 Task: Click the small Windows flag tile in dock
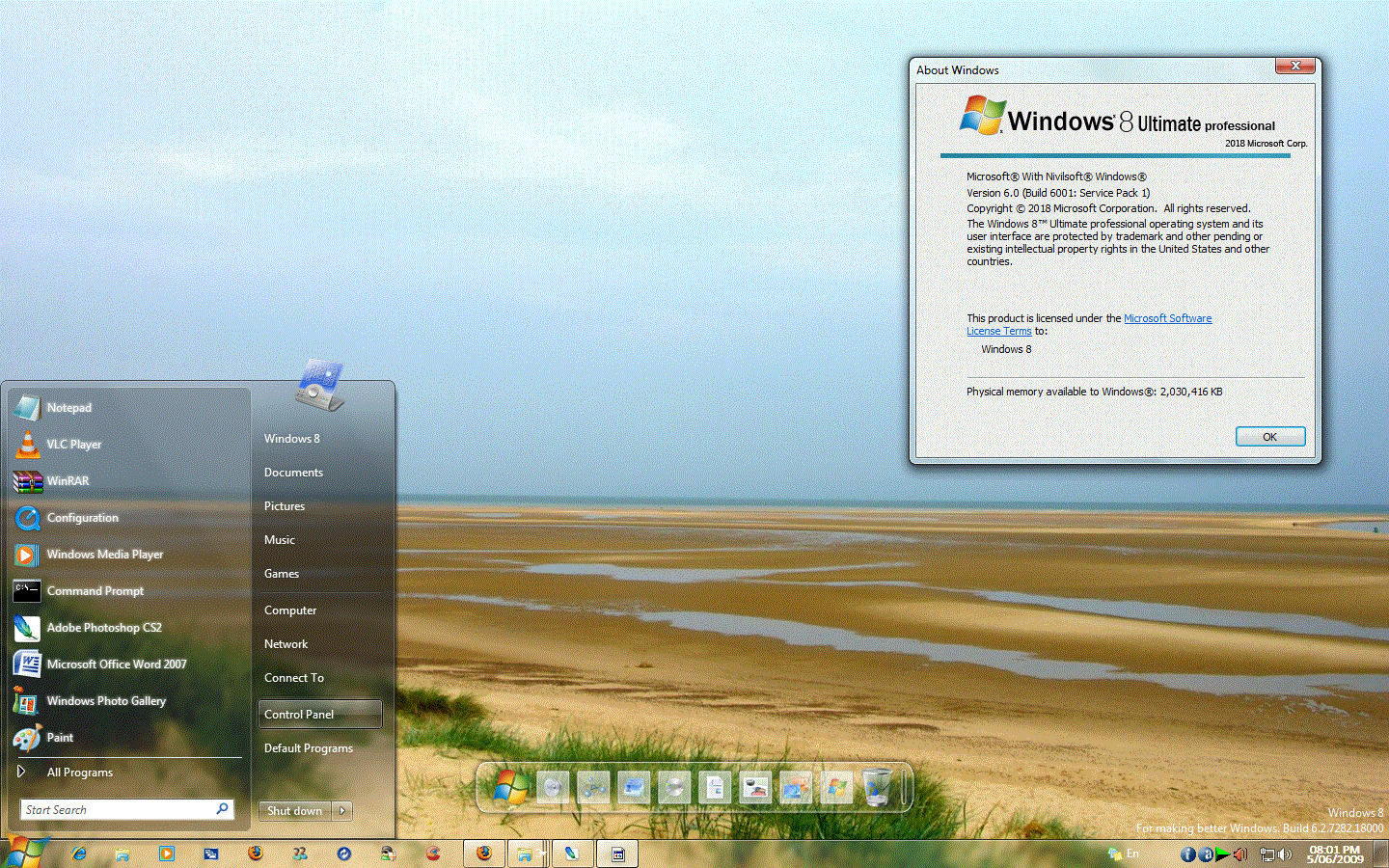point(836,788)
